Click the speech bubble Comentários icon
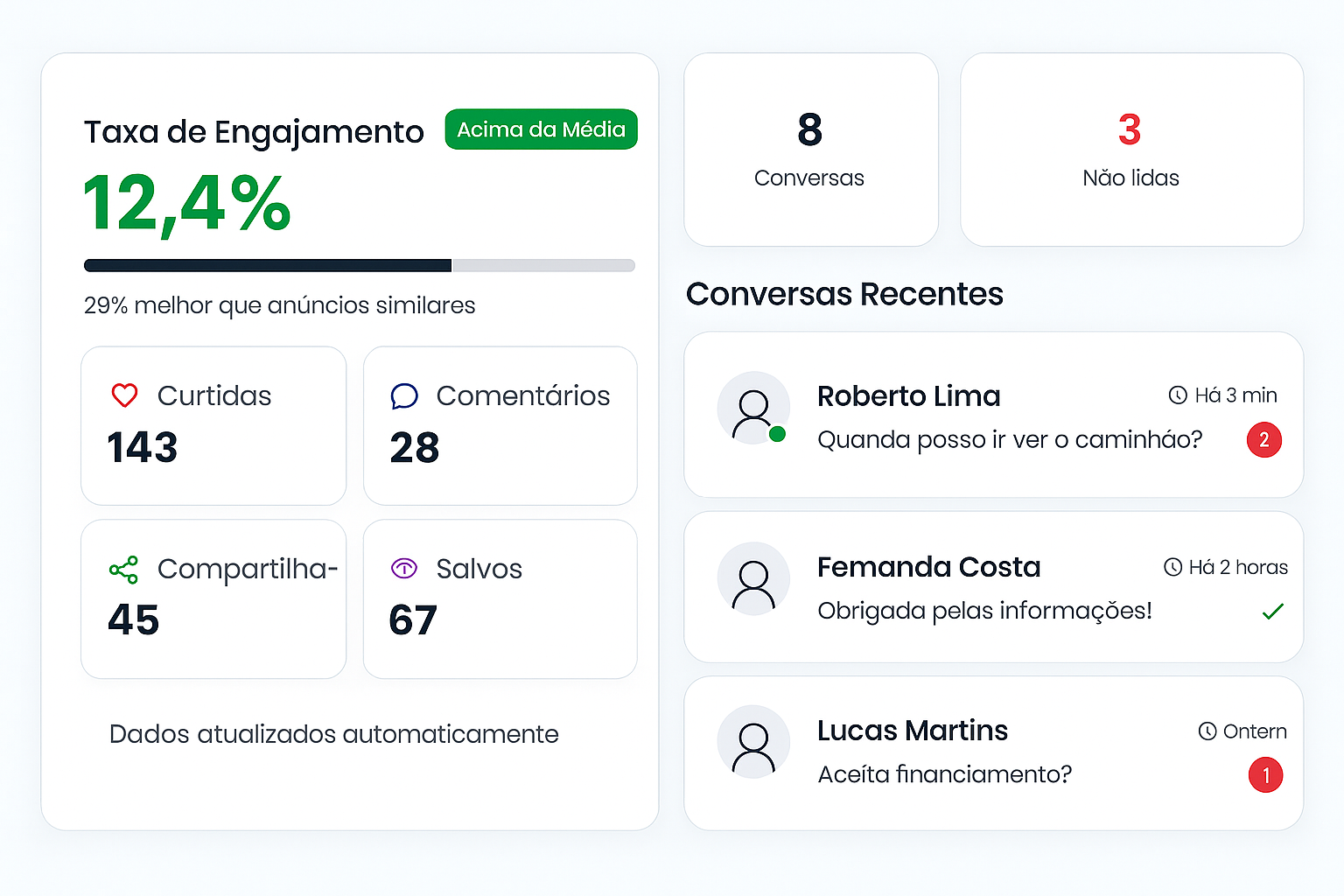This screenshot has width=1344, height=896. point(404,396)
